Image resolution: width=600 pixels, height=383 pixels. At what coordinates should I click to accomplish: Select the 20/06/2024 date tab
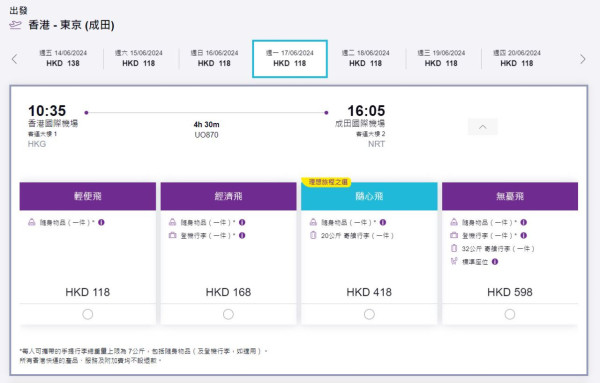(x=517, y=58)
